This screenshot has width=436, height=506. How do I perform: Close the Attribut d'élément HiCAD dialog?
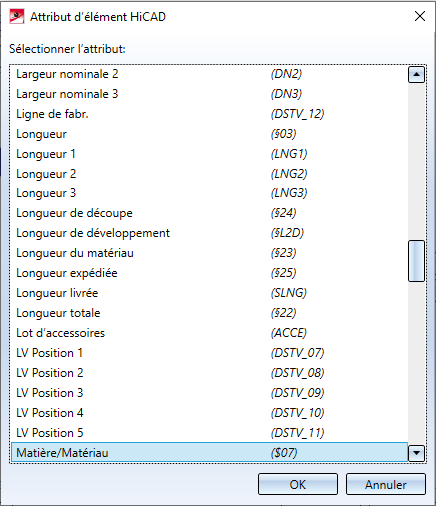(420, 16)
